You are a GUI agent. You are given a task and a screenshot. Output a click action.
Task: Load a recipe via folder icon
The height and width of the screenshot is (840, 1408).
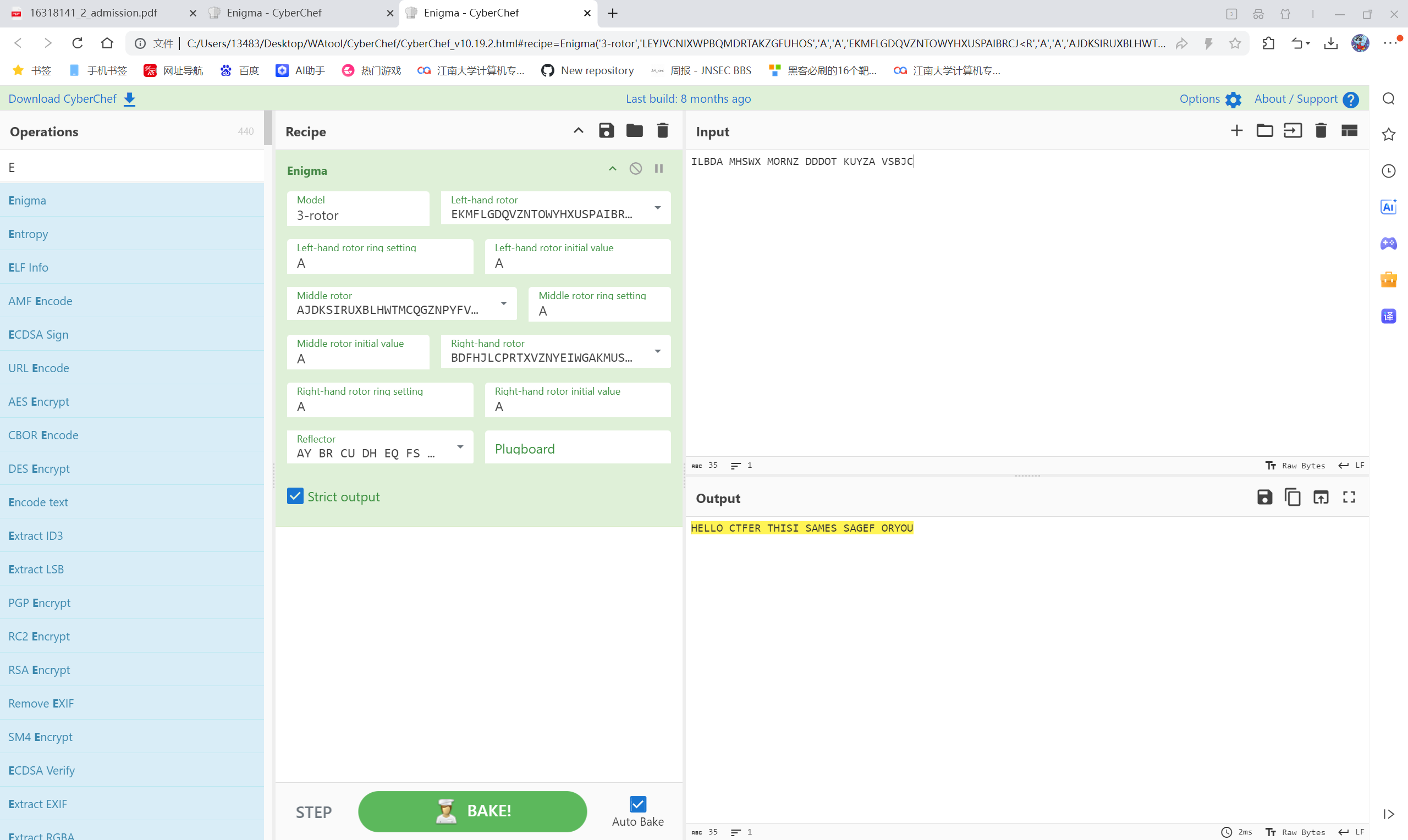tap(634, 131)
